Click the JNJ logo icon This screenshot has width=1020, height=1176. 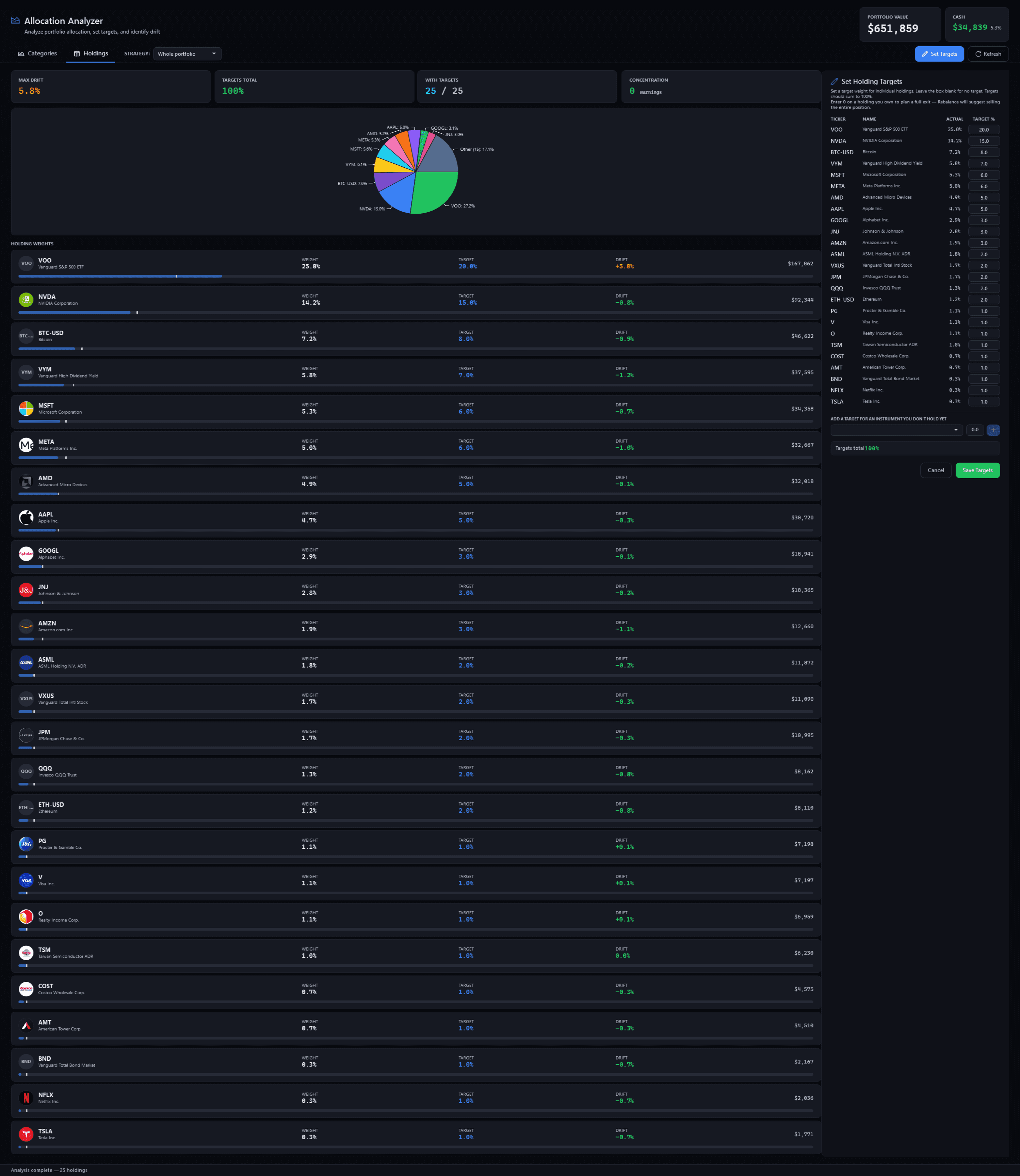coord(26,590)
